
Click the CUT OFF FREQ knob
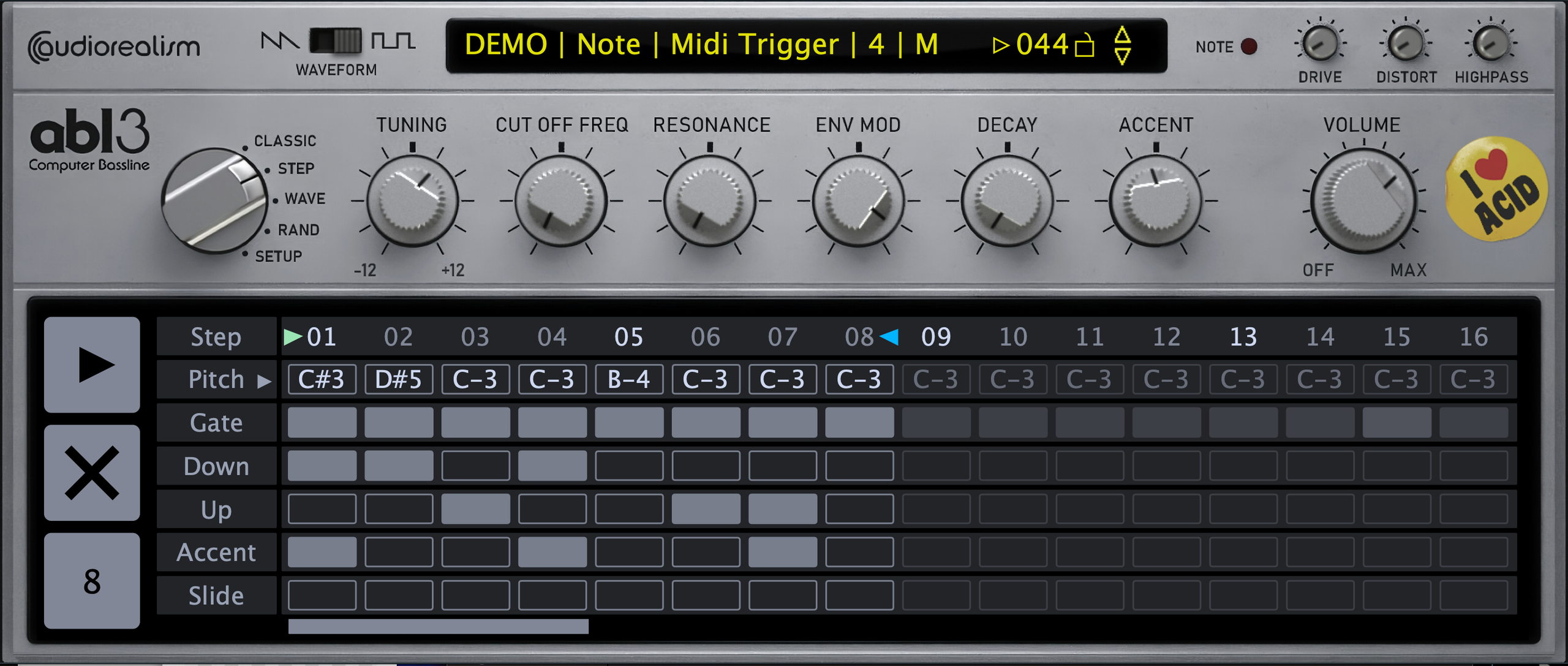561,200
